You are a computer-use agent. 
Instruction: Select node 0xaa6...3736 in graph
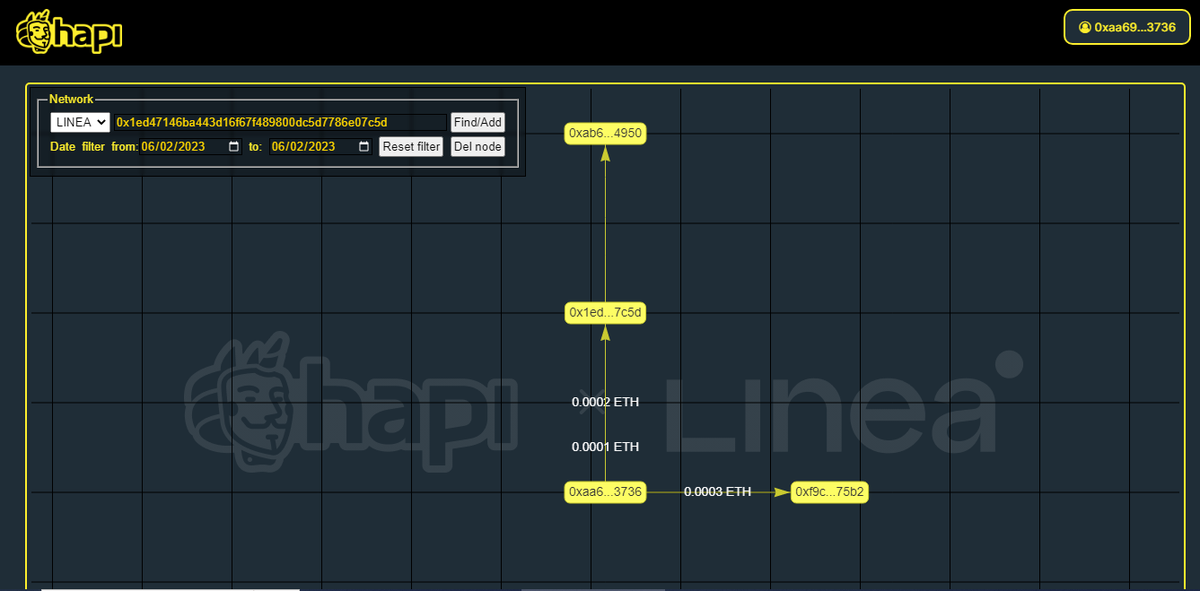pos(605,492)
